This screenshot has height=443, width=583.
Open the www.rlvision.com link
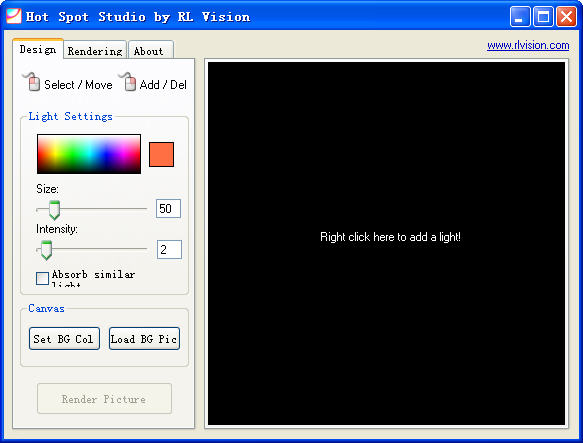click(528, 45)
